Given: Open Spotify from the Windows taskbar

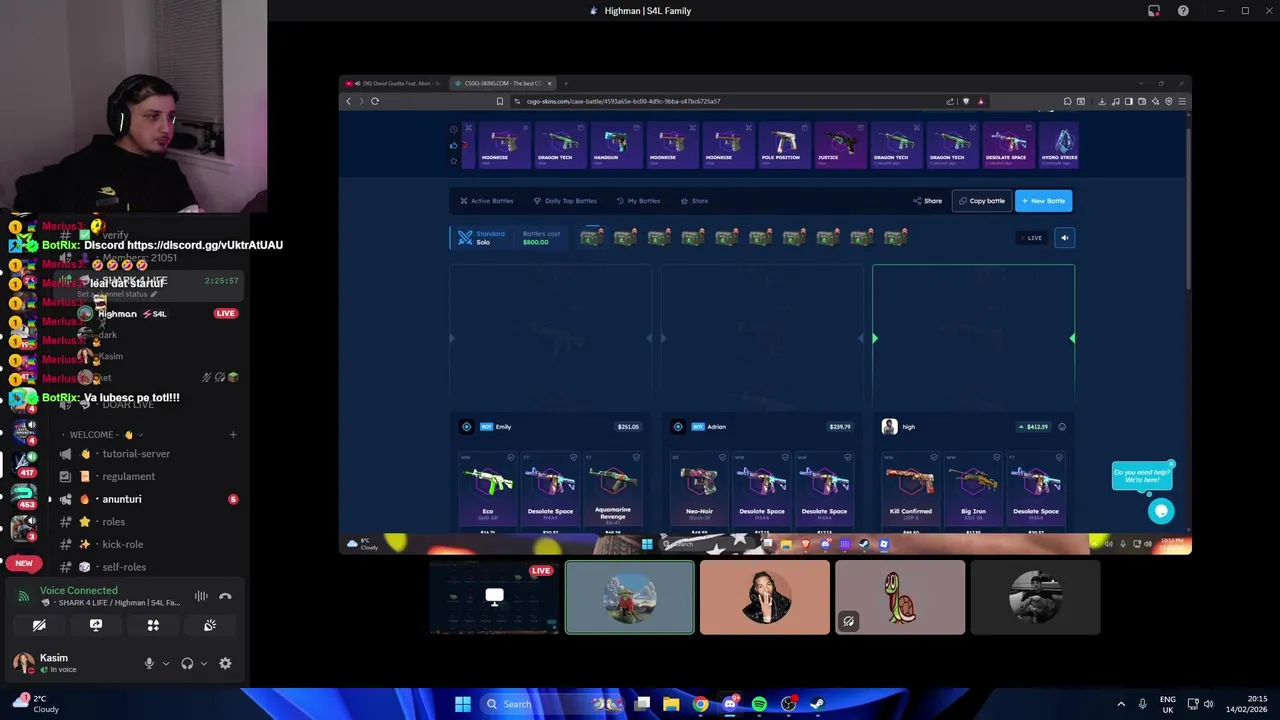Looking at the screenshot, I should [760, 704].
